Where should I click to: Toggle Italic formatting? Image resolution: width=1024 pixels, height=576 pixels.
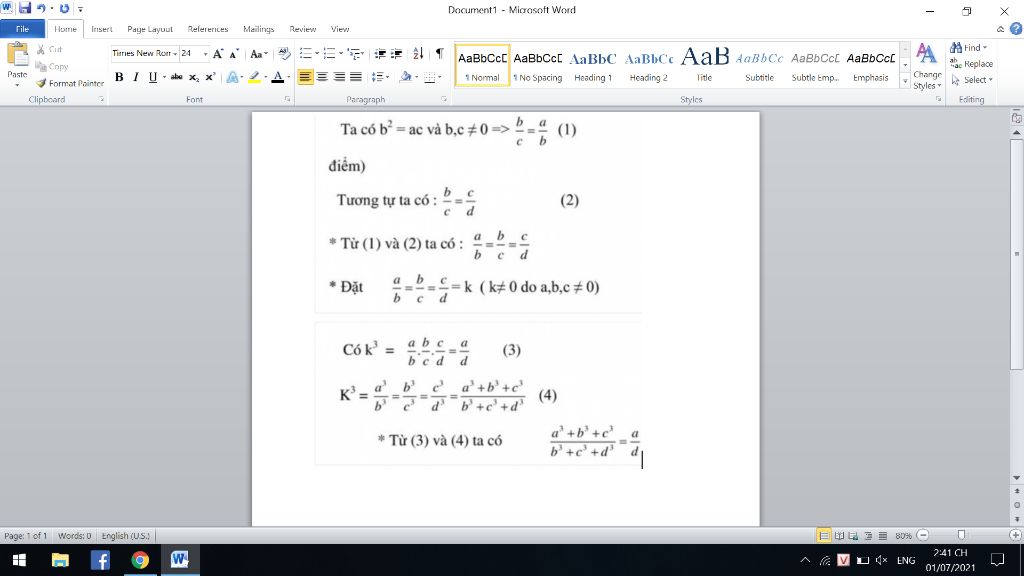[x=136, y=77]
